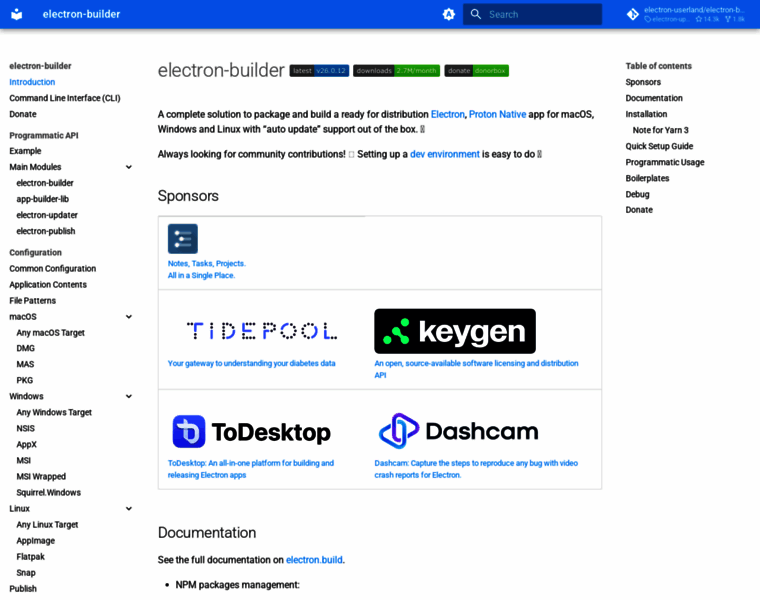This screenshot has width=760, height=600.
Task: Open the MSI Wrapped page
Action: tap(41, 476)
